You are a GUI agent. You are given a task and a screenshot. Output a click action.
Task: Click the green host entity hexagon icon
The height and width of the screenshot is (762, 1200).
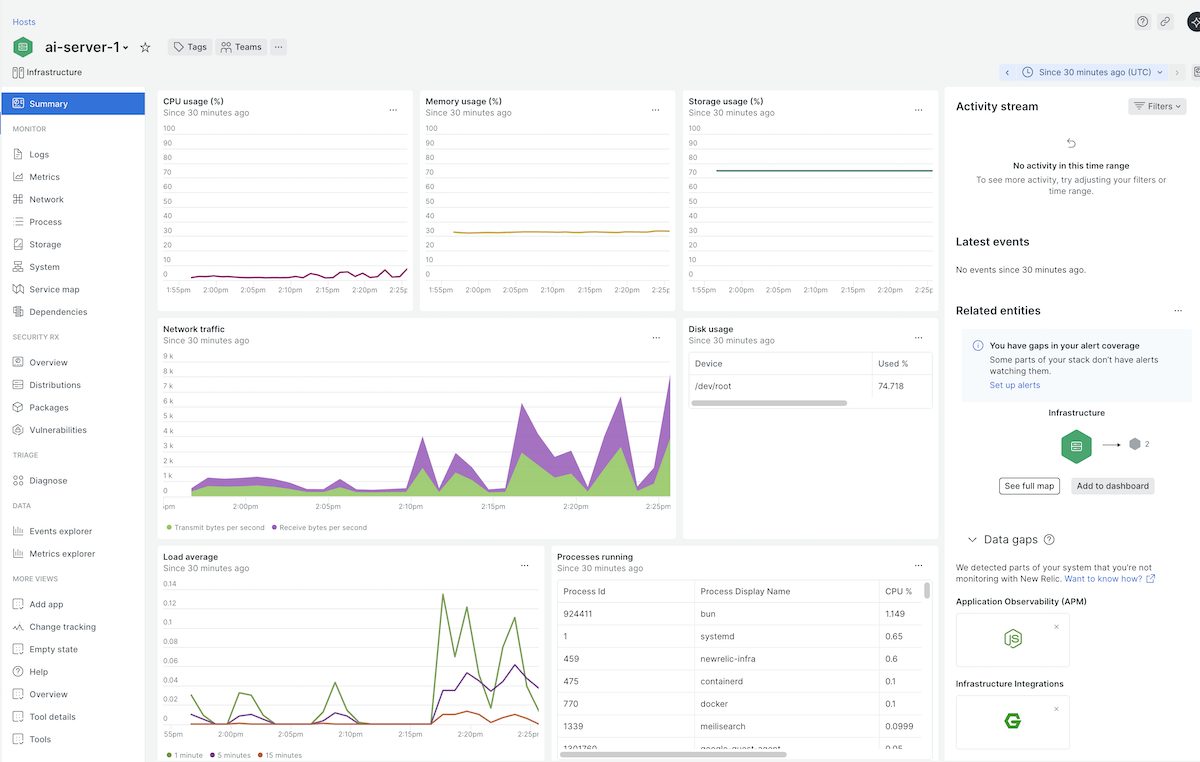[1076, 445]
